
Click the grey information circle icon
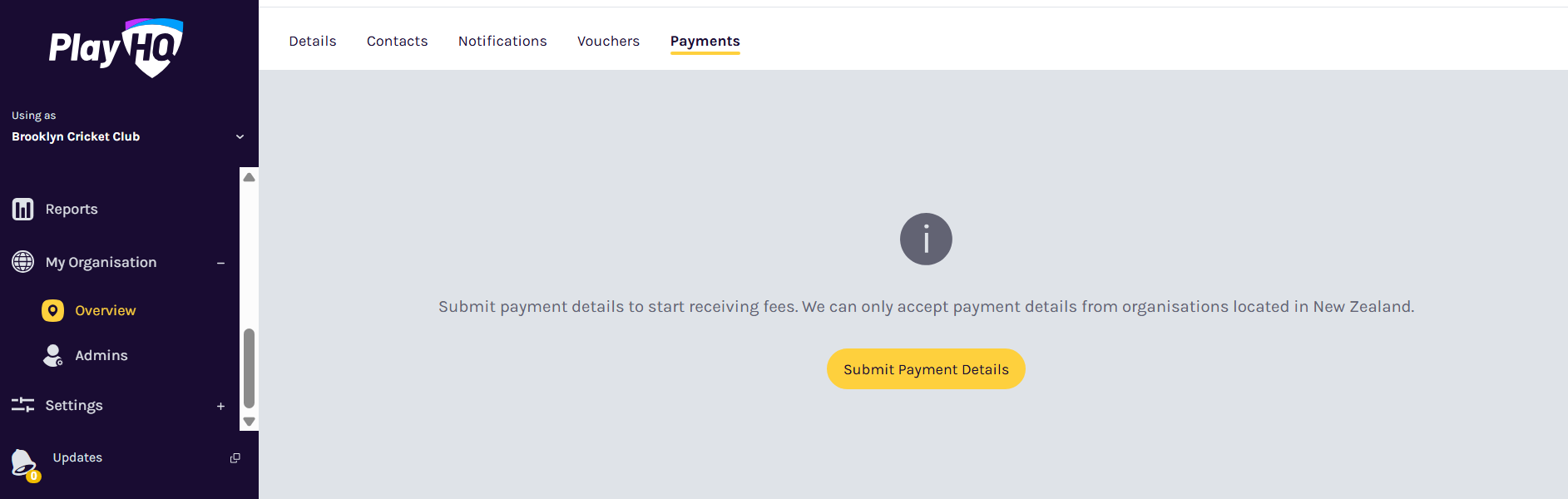[x=926, y=240]
